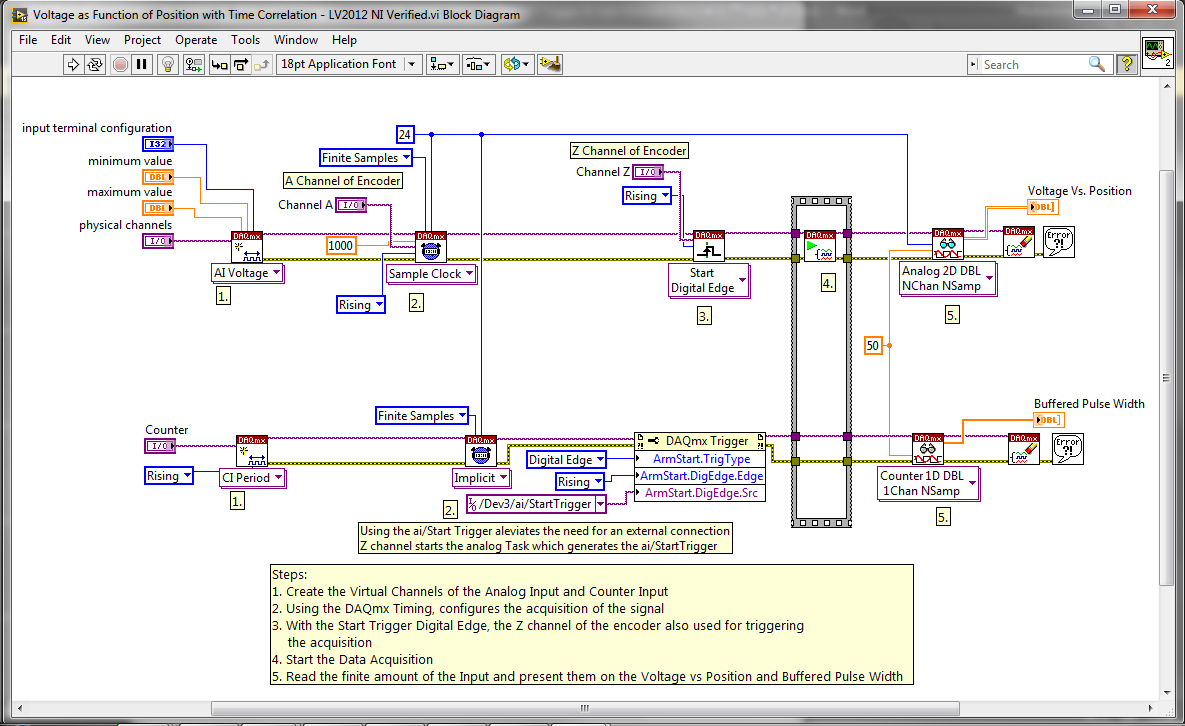The height and width of the screenshot is (726, 1185).
Task: Select the physical channels I/O terminal
Action: pos(158,241)
